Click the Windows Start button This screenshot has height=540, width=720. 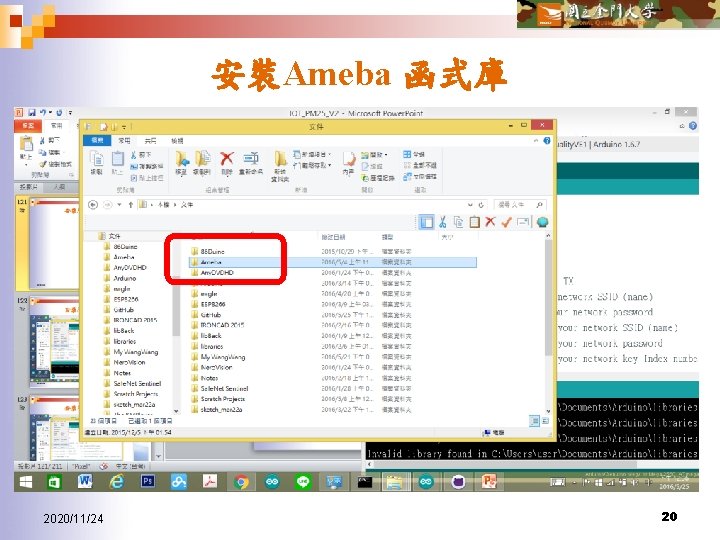pos(26,482)
